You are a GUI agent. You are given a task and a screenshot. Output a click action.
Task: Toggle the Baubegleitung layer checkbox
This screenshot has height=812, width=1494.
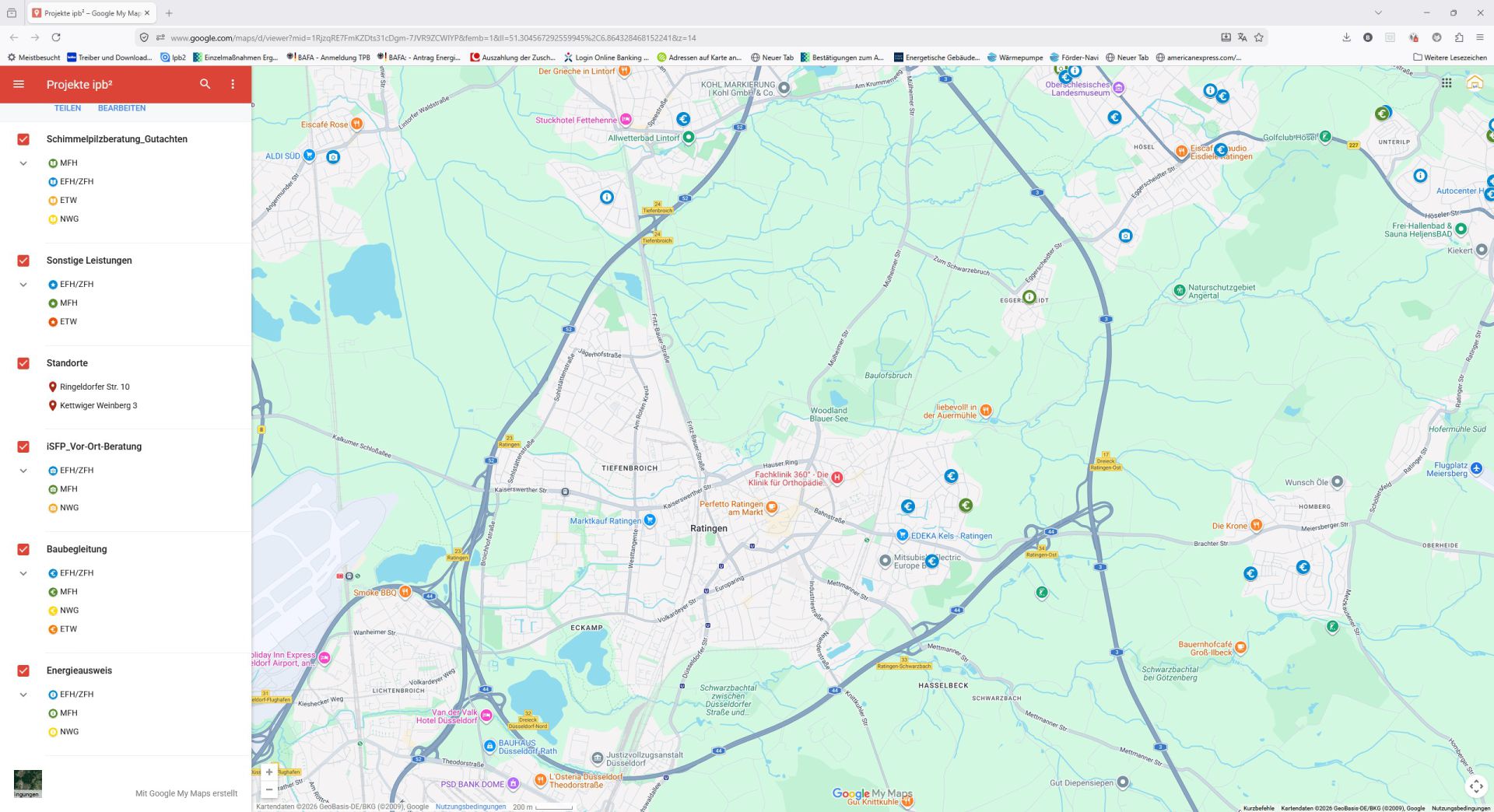[23, 549]
